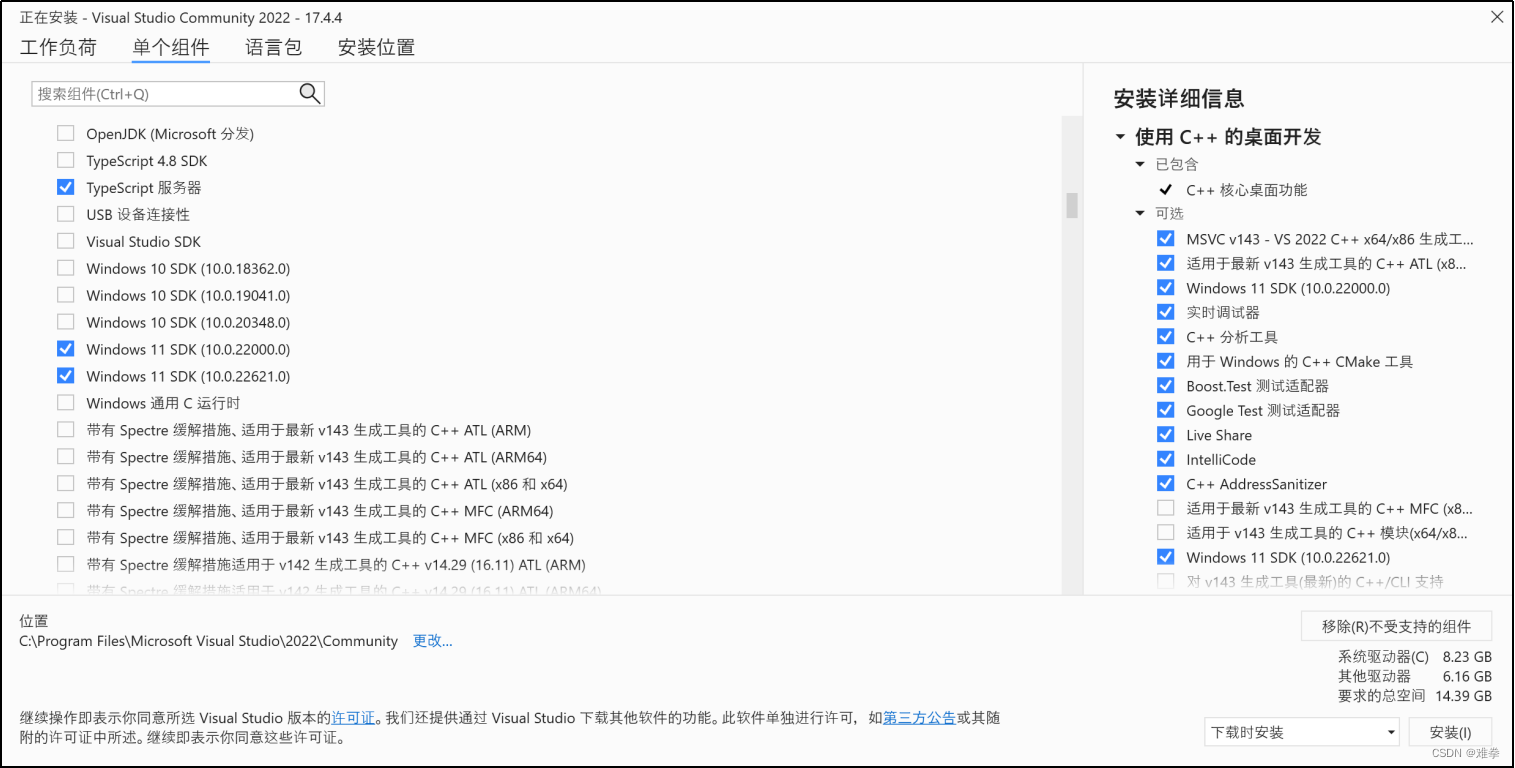Uncheck C++ 分析工具 option

point(1166,337)
